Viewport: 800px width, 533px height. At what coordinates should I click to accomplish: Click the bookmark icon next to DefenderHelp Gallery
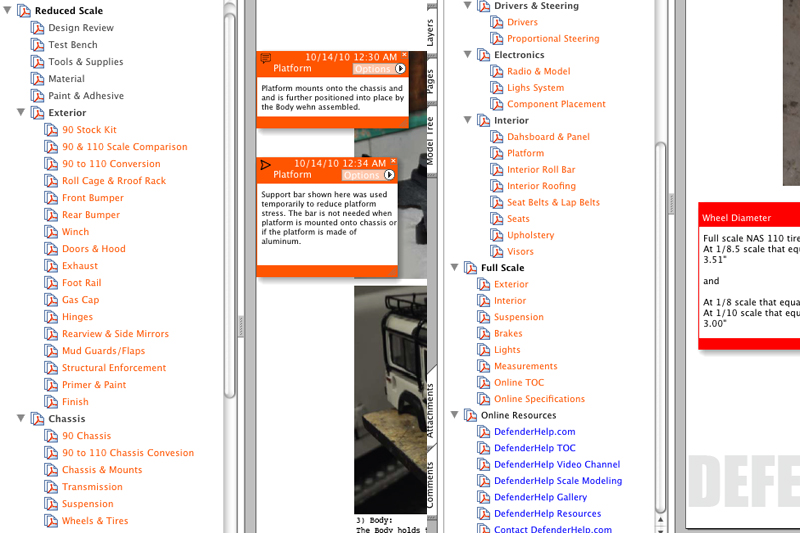click(x=483, y=497)
